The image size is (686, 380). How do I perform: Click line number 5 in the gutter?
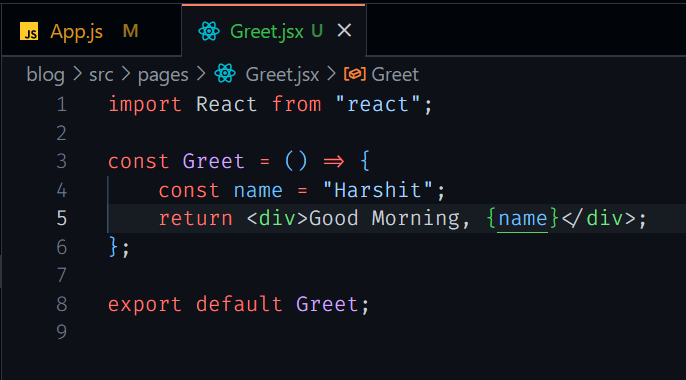[x=62, y=218]
